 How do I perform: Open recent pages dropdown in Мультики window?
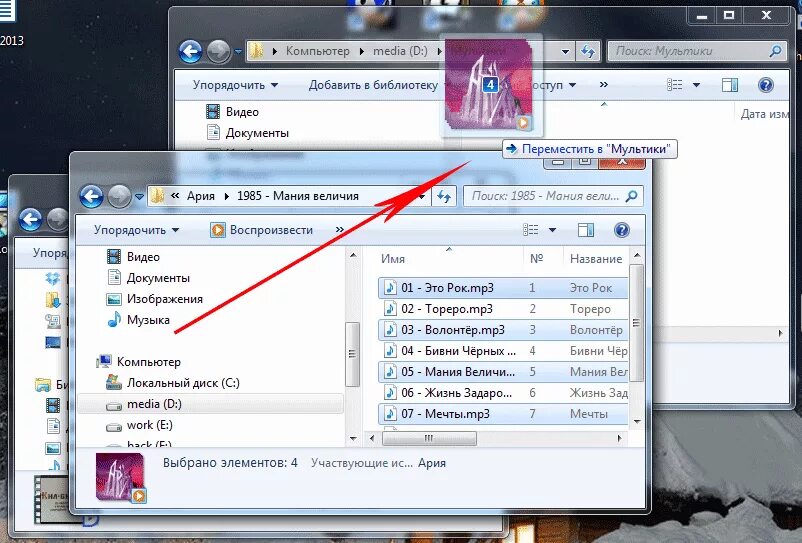[238, 52]
